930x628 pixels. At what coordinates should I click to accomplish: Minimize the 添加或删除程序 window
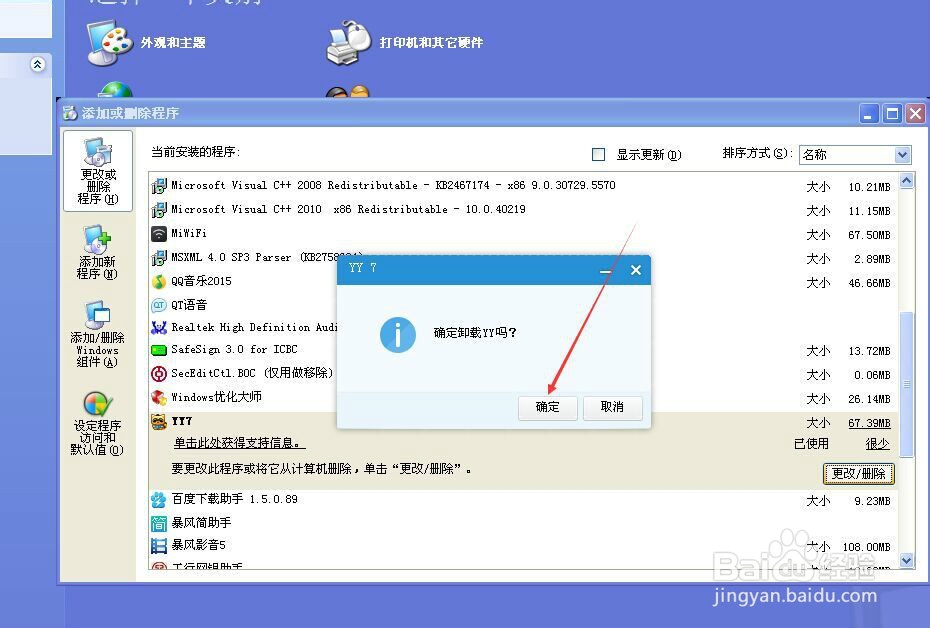pyautogui.click(x=869, y=113)
